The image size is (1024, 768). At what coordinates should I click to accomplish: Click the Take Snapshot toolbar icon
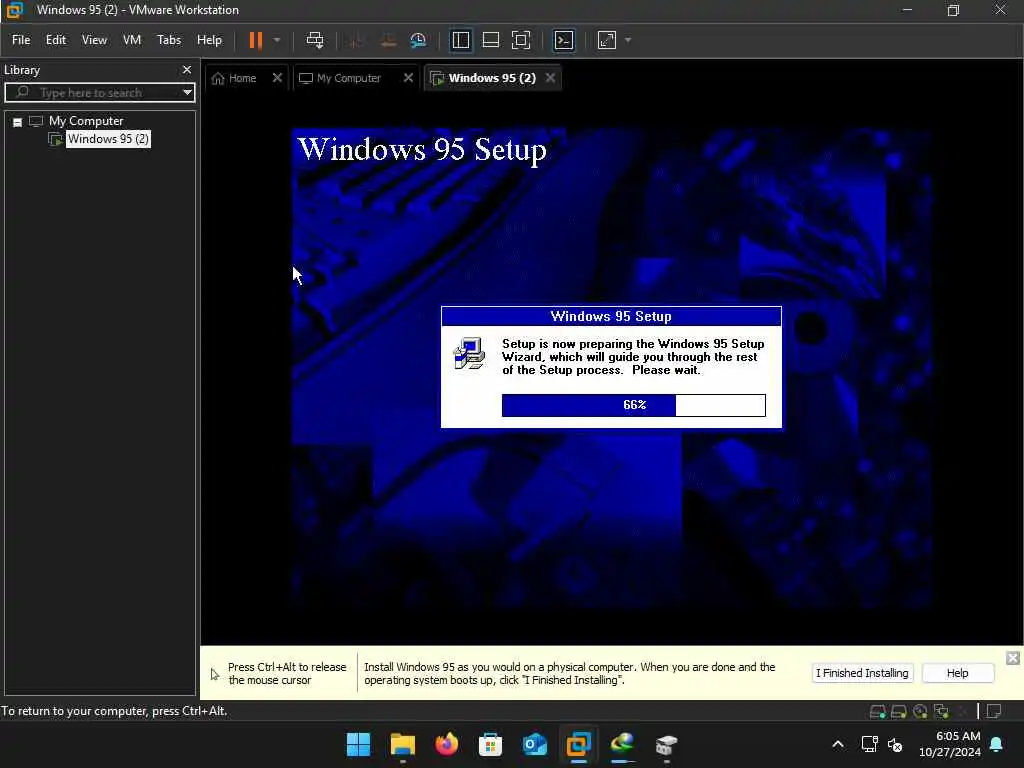357,40
